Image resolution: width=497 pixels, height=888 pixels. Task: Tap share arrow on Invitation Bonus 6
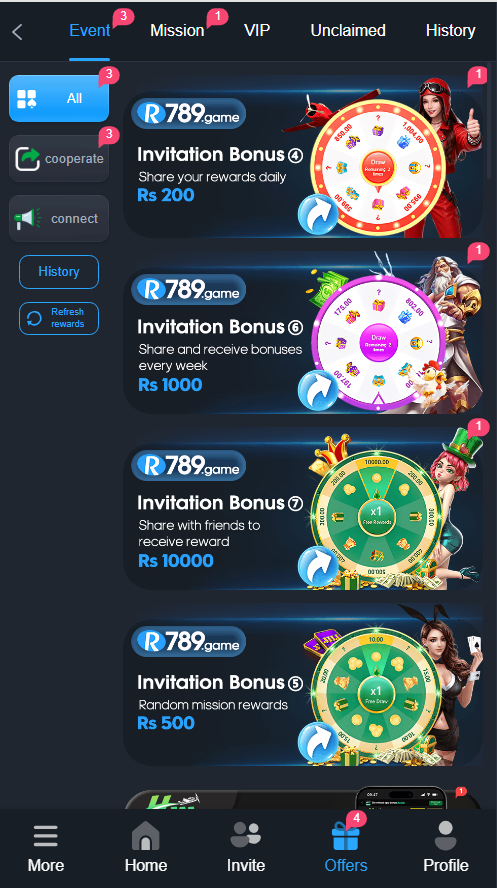(318, 389)
